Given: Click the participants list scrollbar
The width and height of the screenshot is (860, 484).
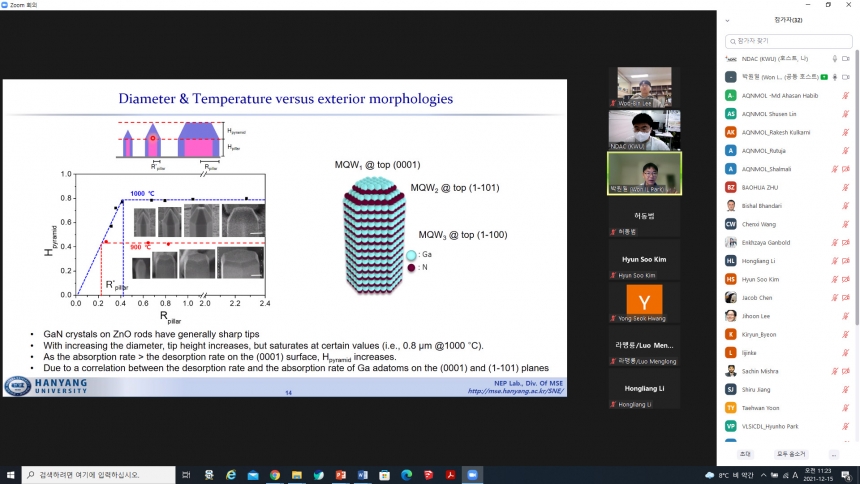Looking at the screenshot, I should (x=856, y=200).
